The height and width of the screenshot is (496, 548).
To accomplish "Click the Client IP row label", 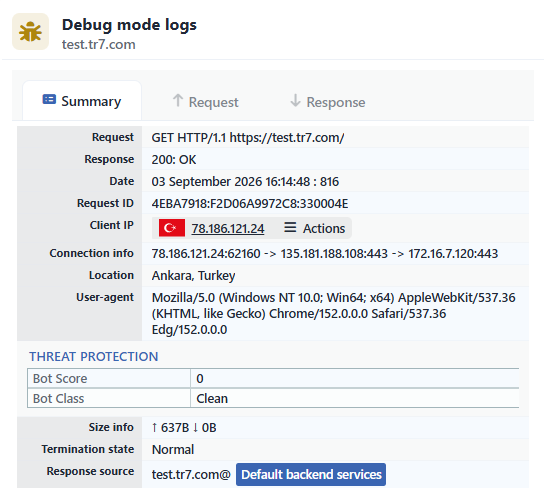I will click(x=111, y=225).
